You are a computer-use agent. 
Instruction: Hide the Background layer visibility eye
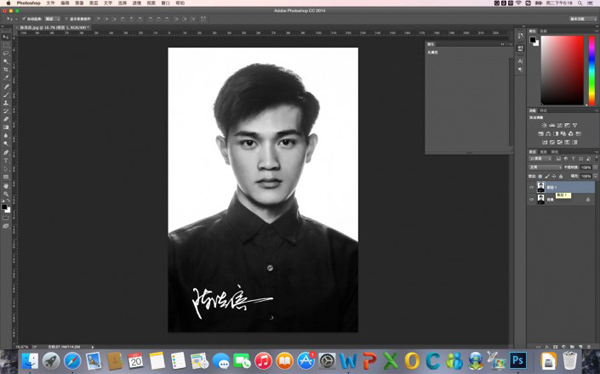(531, 199)
